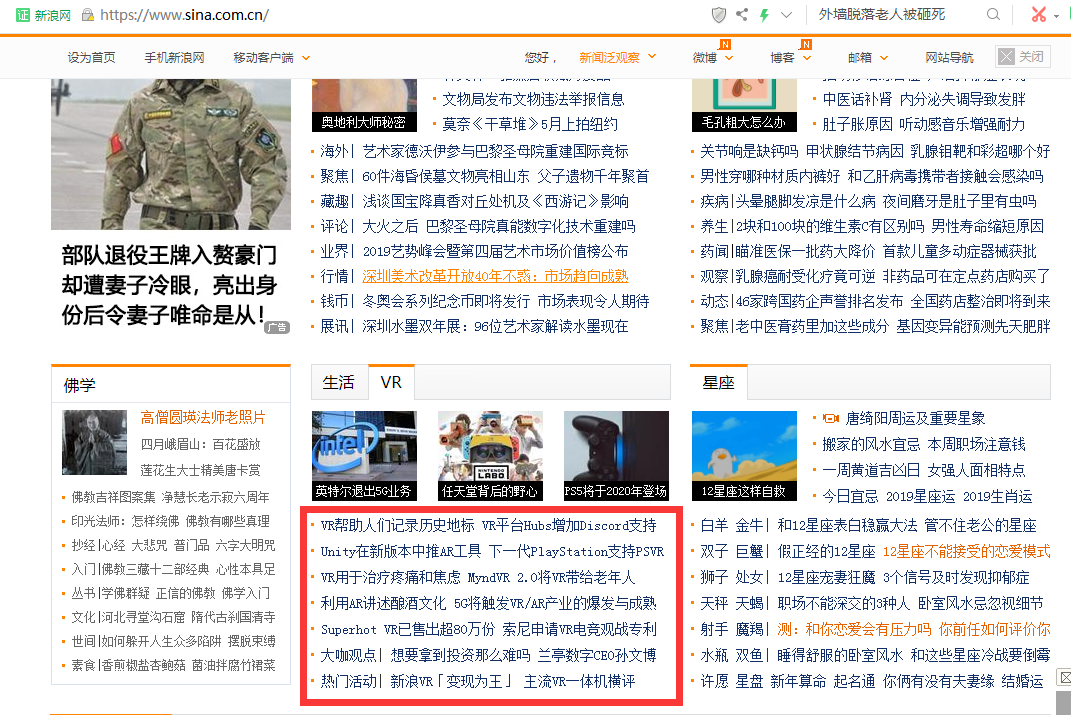Open the 佛学 section header
Image resolution: width=1071 pixels, height=715 pixels.
pos(80,385)
